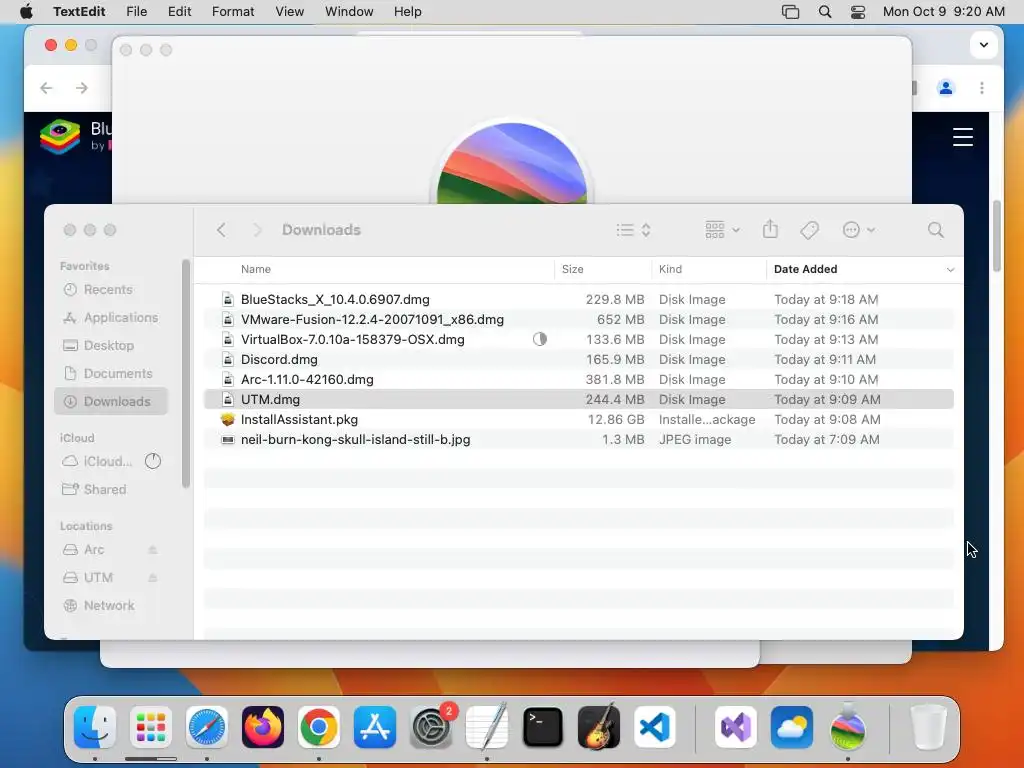Image resolution: width=1024 pixels, height=768 pixels.
Task: Open Google Chrome in the Dock
Action: click(319, 727)
